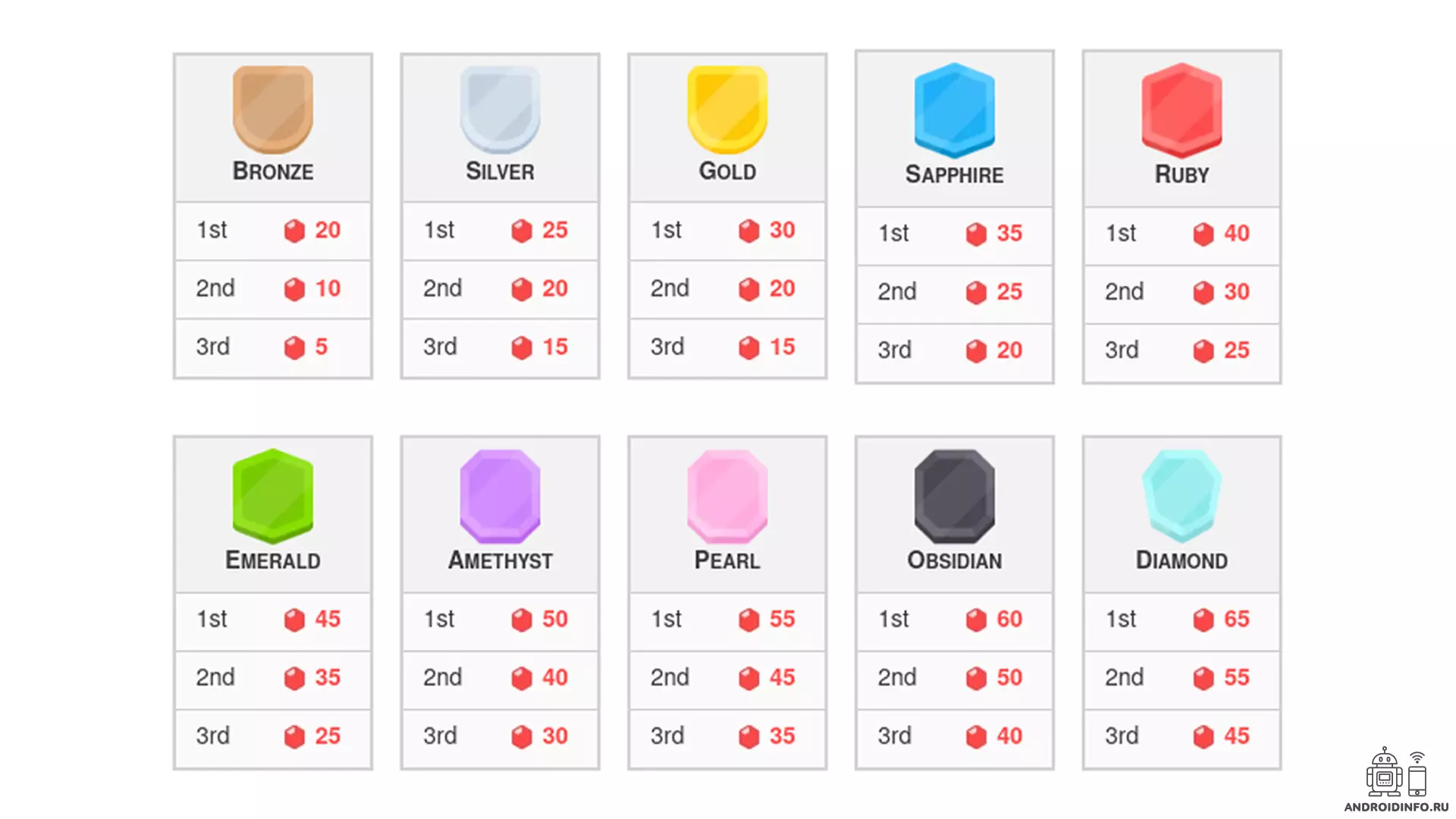Click the Bronze league shield badge
The height and width of the screenshot is (819, 1456).
point(273,109)
